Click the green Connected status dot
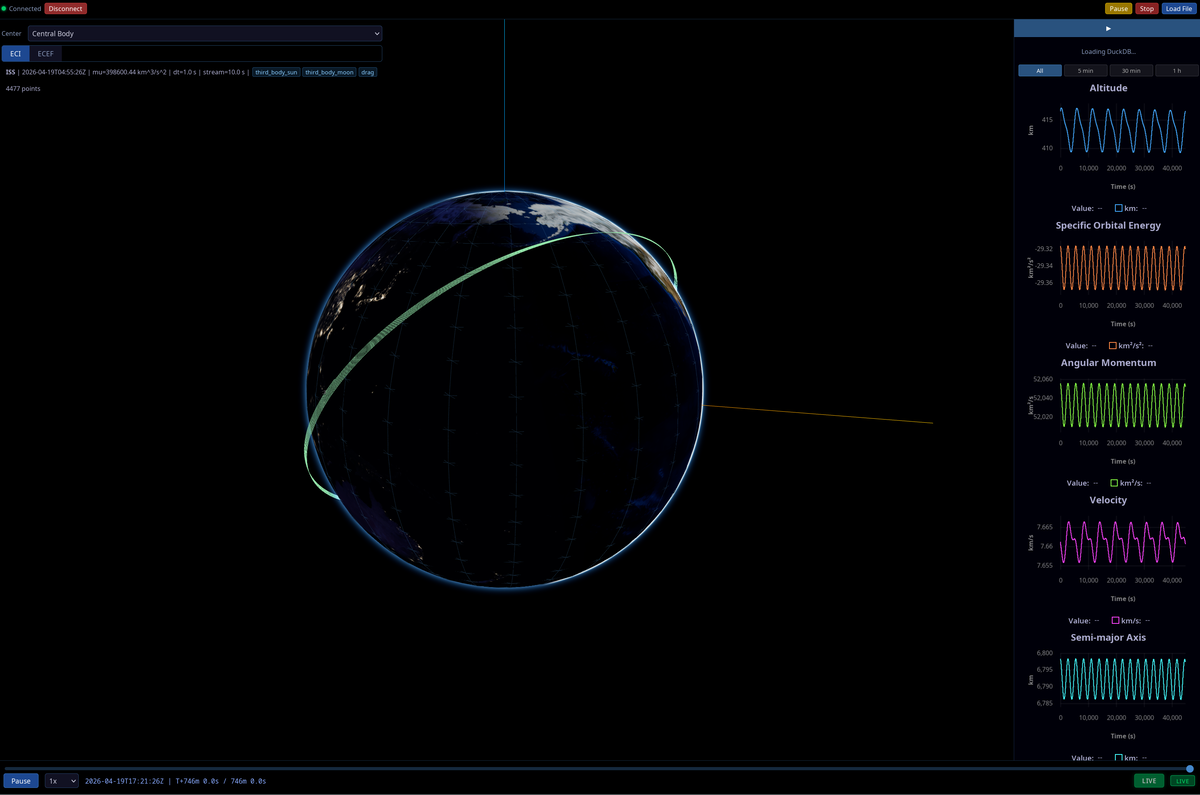 4,8
